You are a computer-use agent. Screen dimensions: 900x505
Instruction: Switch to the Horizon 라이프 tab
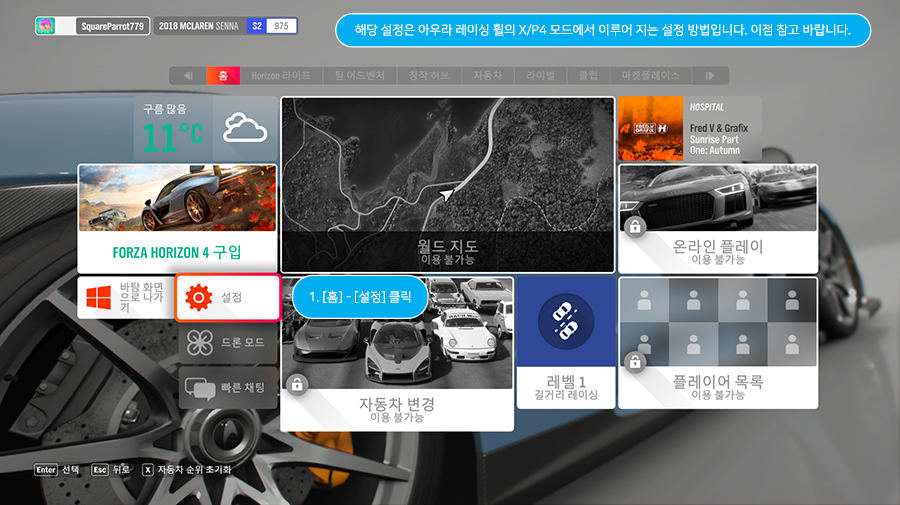click(x=281, y=76)
